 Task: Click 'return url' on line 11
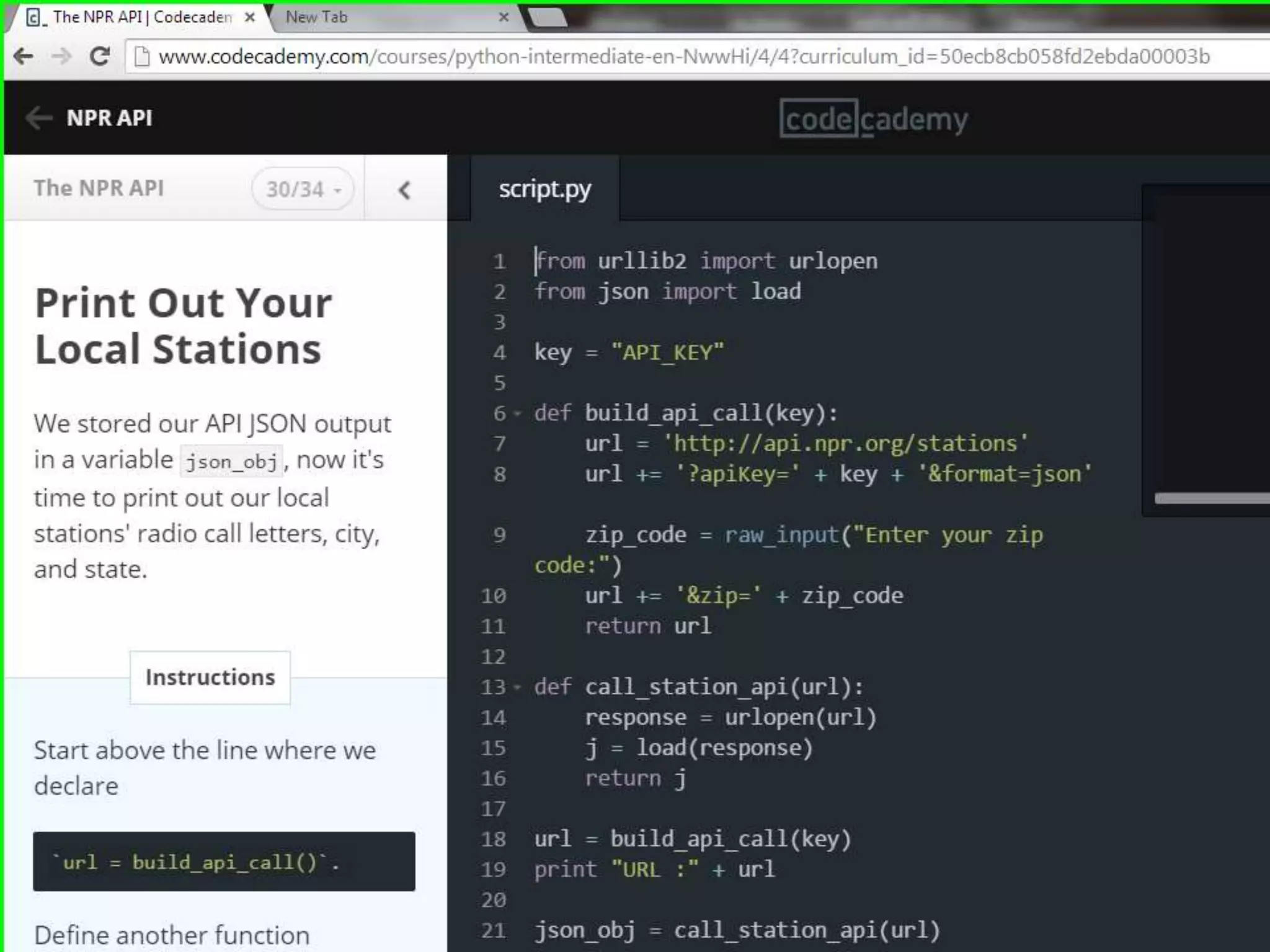pyautogui.click(x=648, y=626)
